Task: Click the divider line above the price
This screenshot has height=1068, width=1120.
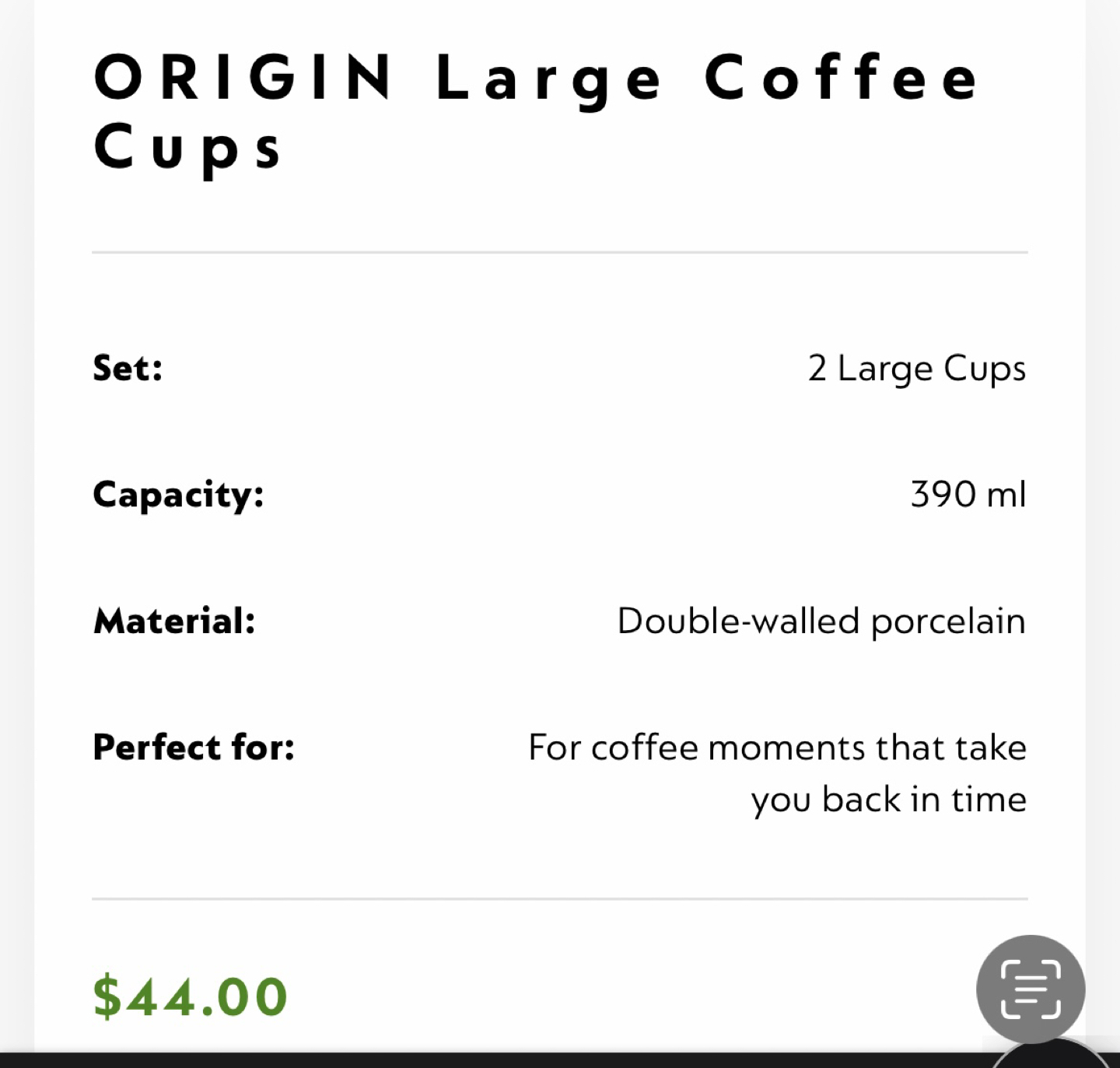Action: tap(560, 898)
